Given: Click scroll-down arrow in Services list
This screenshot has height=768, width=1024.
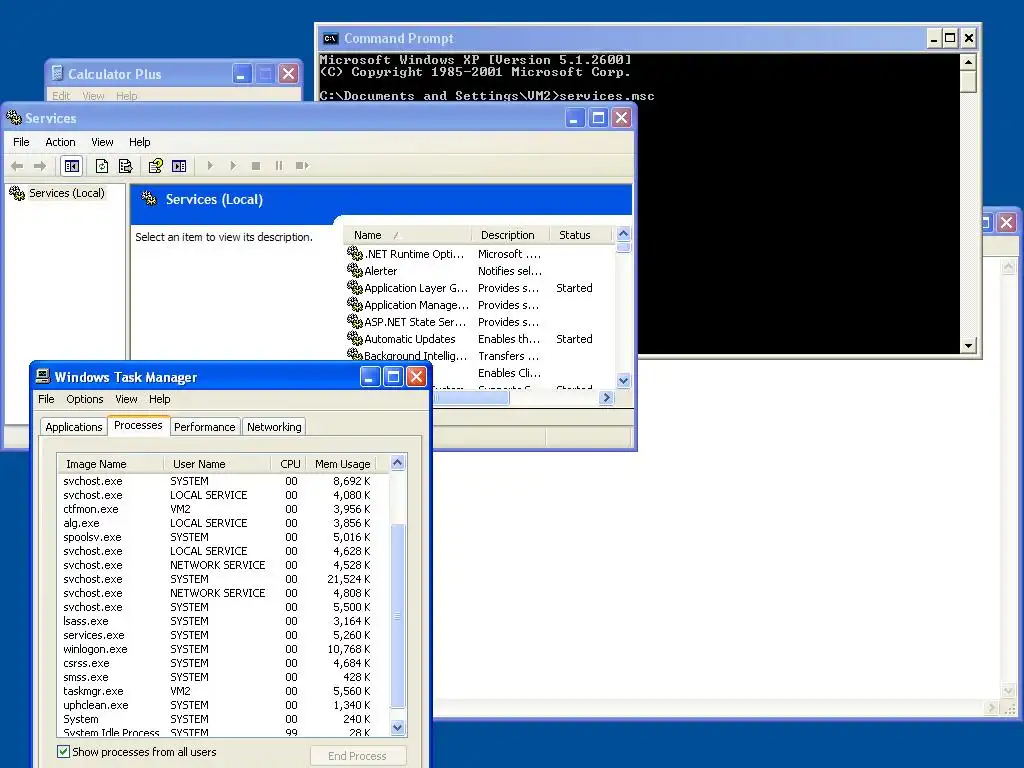Looking at the screenshot, I should pyautogui.click(x=624, y=380).
